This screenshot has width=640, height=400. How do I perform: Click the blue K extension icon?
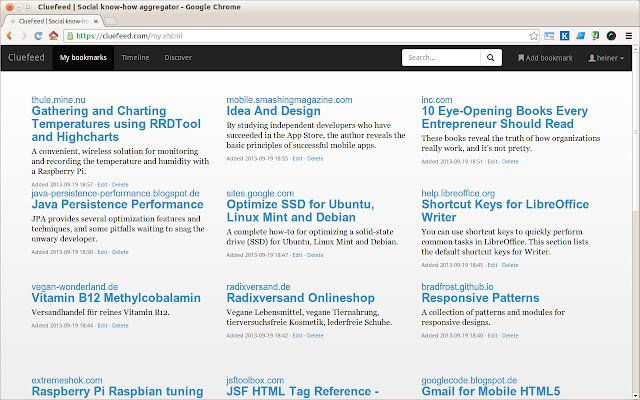pos(564,36)
